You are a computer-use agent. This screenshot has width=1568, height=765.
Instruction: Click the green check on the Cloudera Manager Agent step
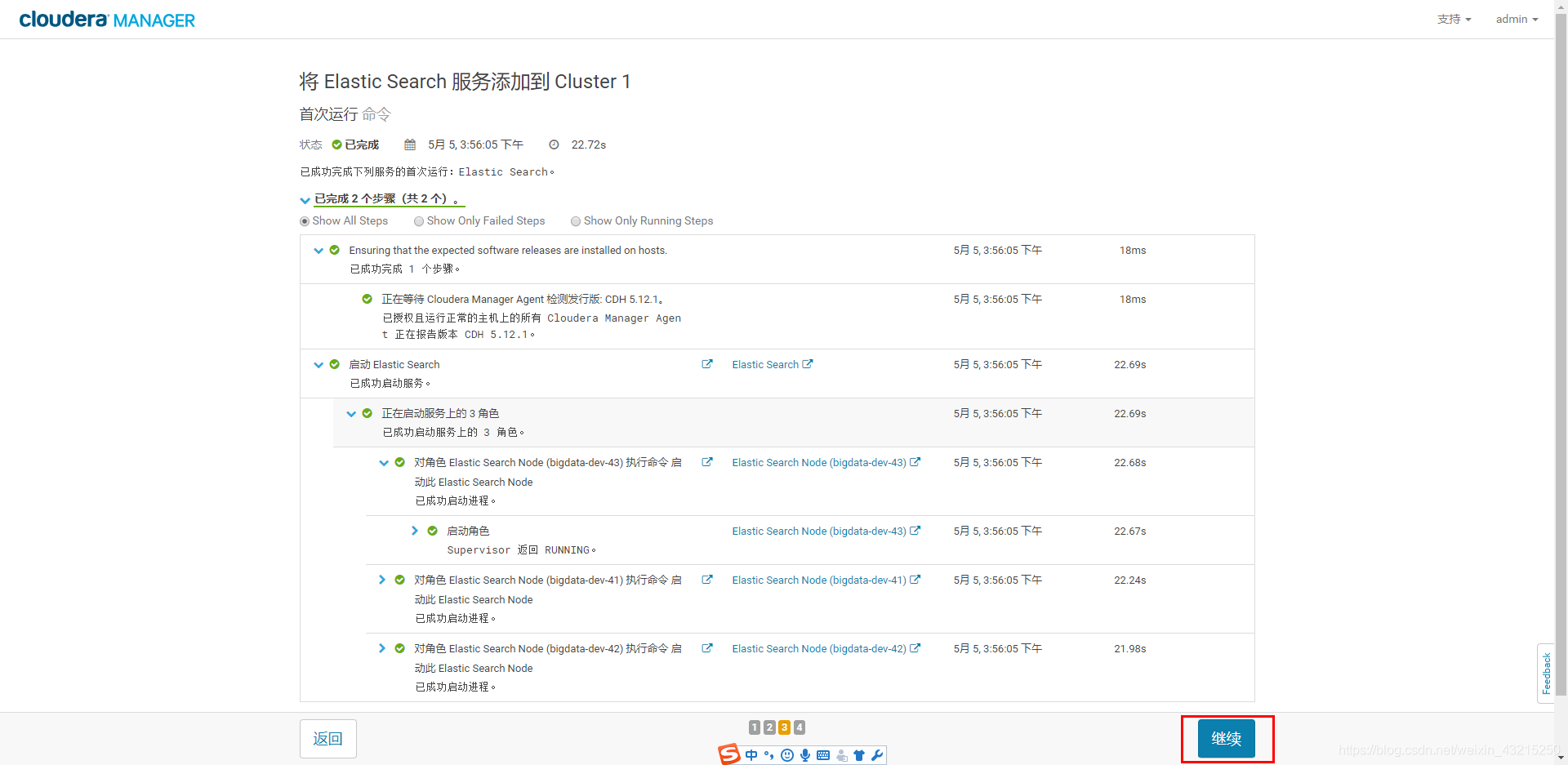point(367,299)
